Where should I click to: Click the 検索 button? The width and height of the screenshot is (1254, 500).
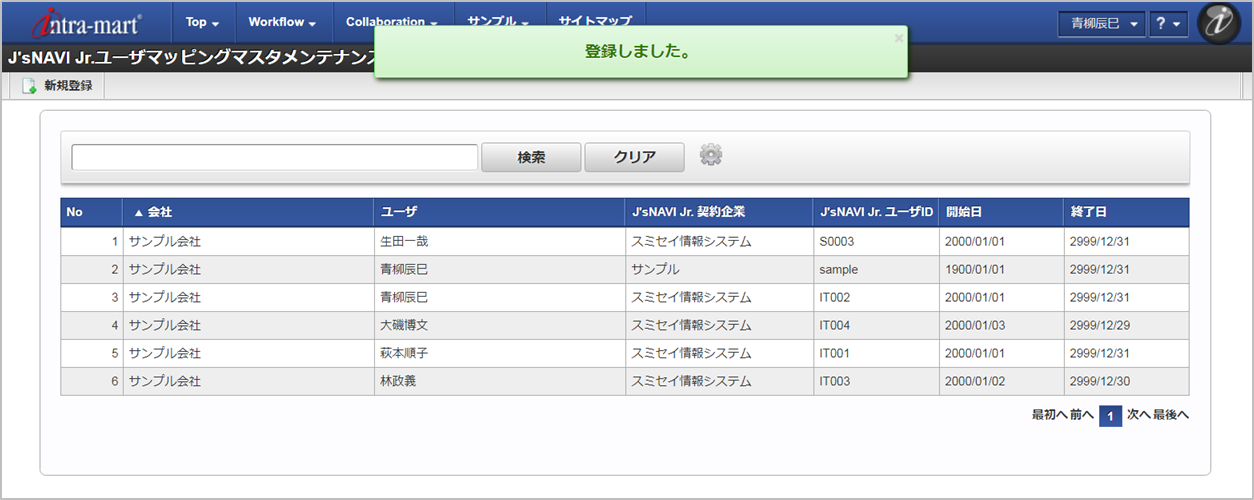[531, 157]
